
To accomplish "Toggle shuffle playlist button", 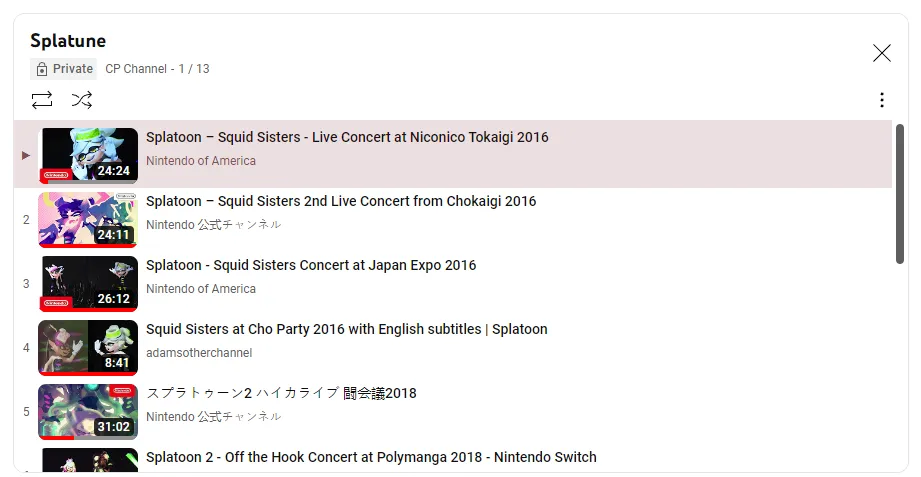I will (x=82, y=100).
